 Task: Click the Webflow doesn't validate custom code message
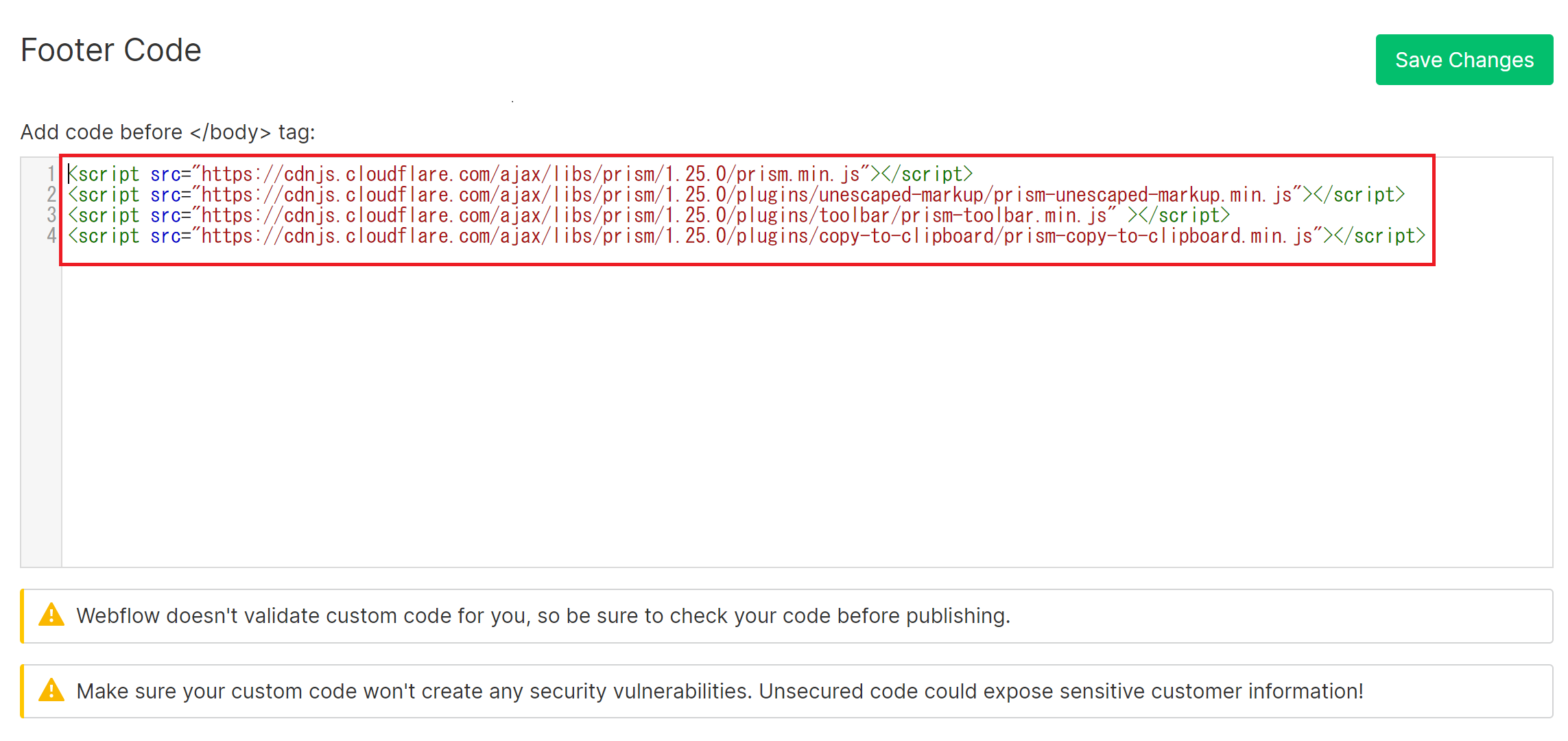(x=543, y=615)
